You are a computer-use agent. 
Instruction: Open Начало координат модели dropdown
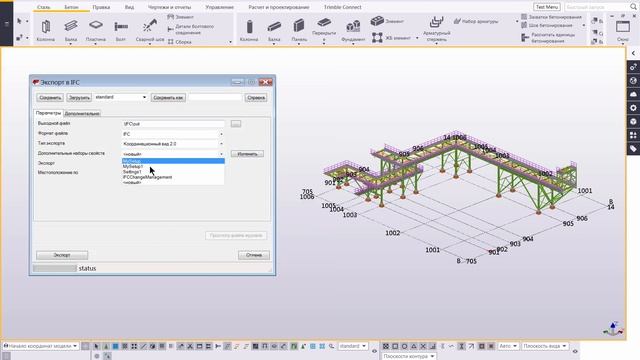40,346
